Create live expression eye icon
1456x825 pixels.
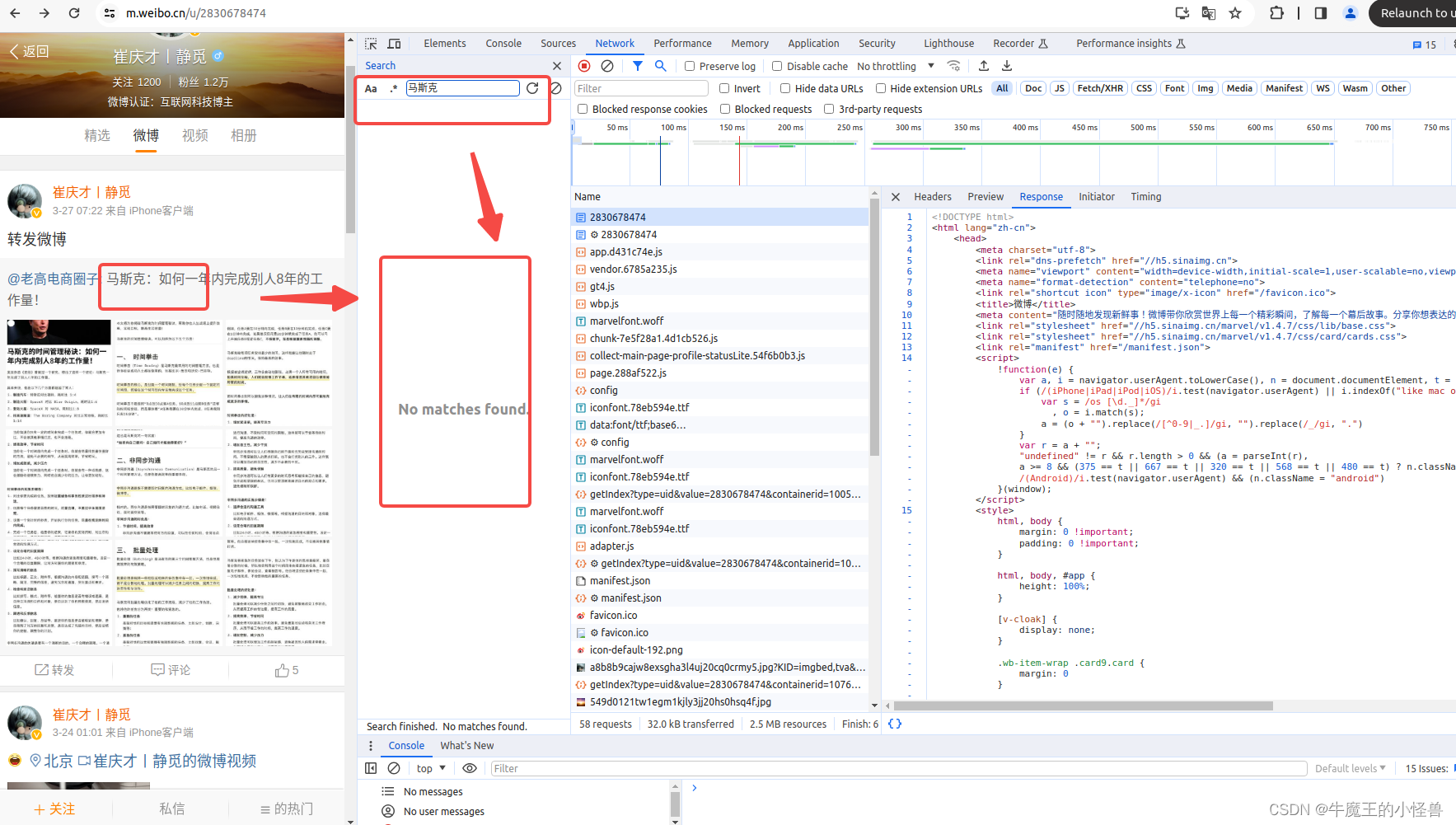click(x=470, y=768)
